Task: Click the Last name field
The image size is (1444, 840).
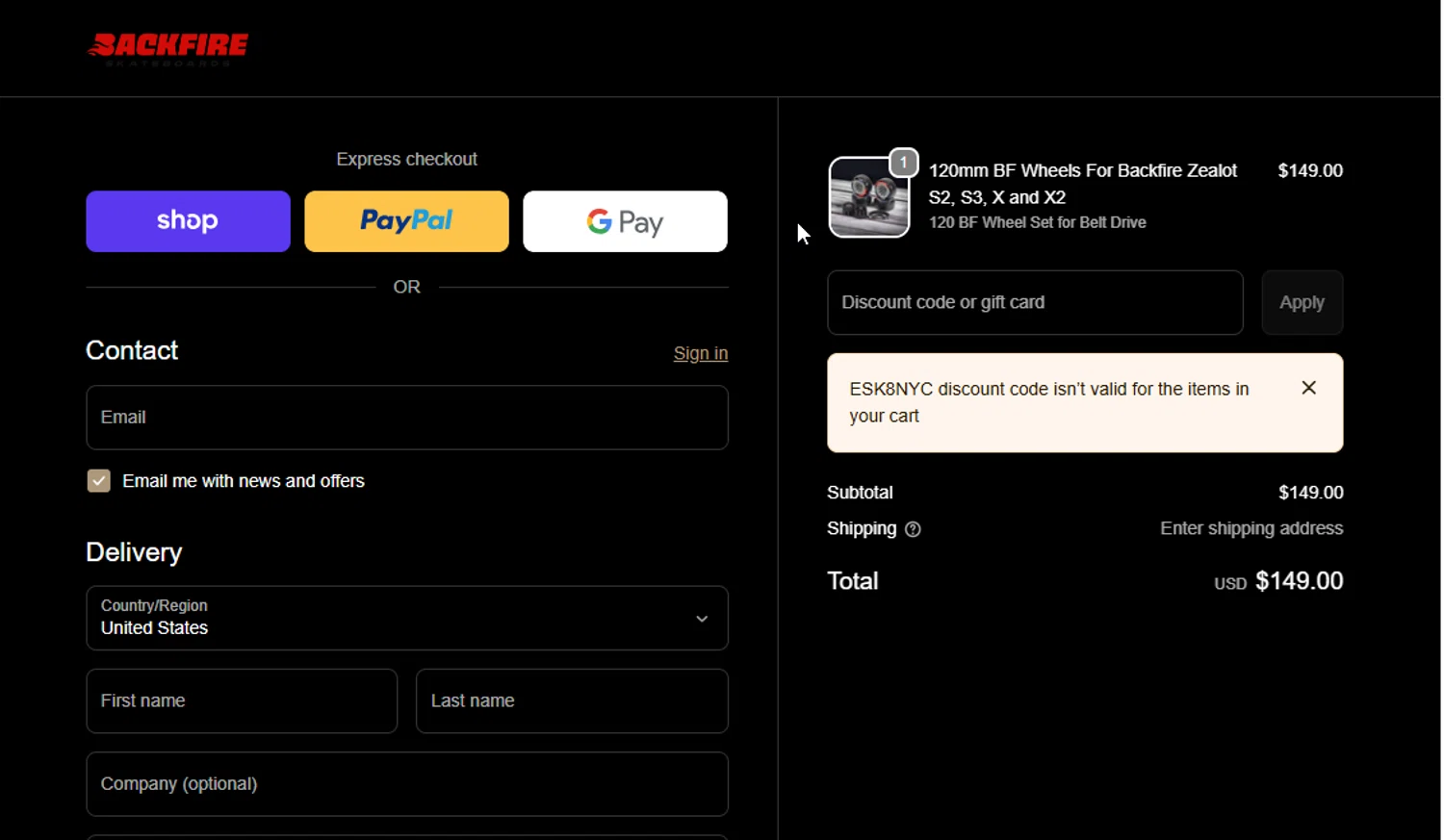Action: point(572,700)
